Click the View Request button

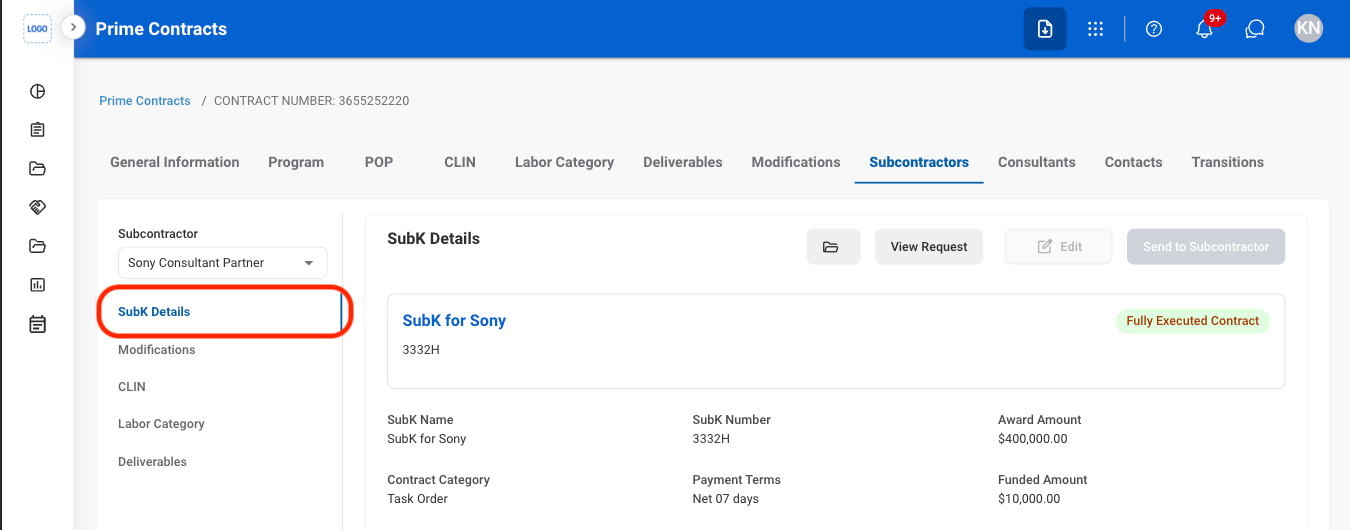point(929,247)
